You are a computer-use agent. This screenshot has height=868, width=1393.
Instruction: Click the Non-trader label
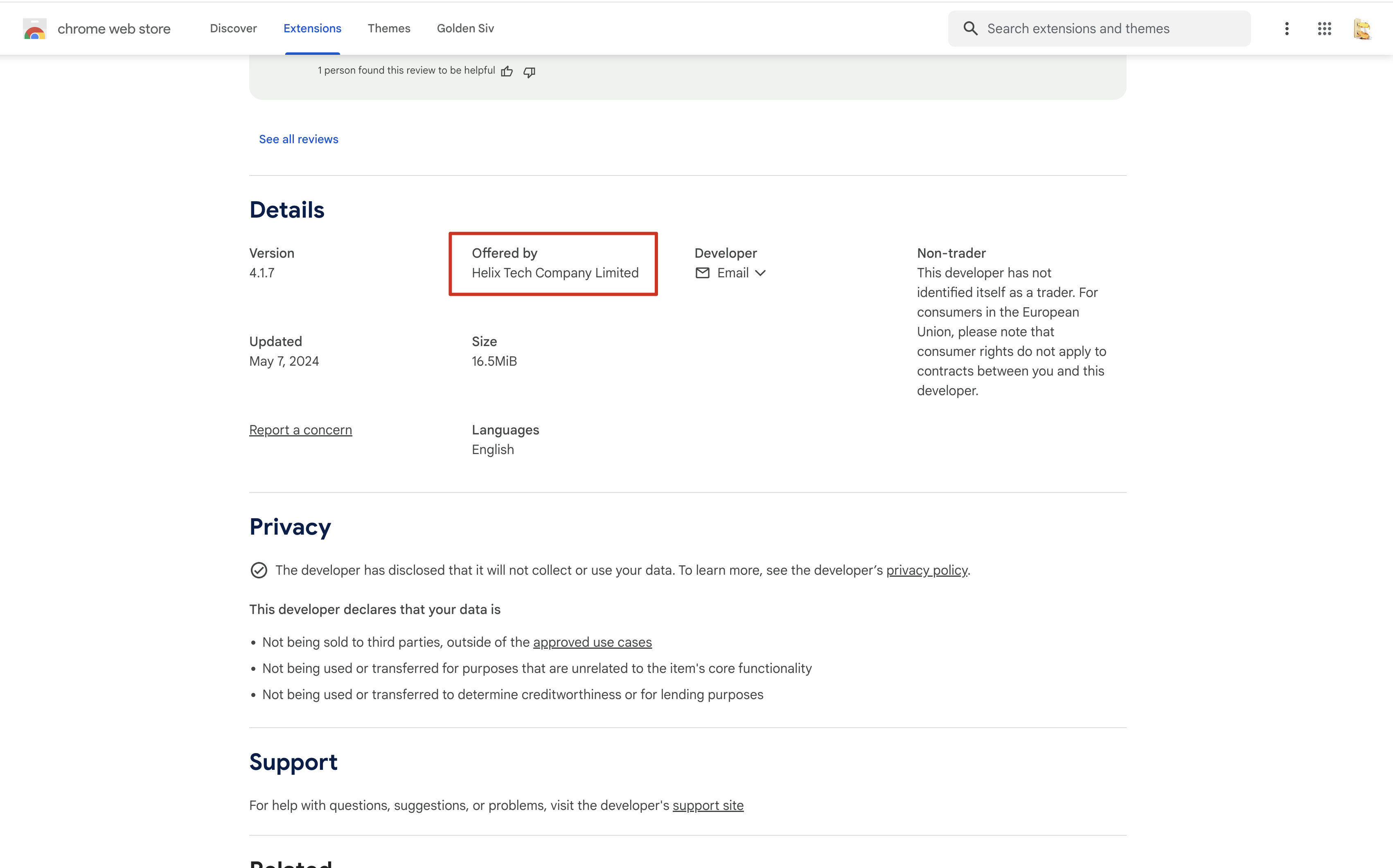point(951,253)
